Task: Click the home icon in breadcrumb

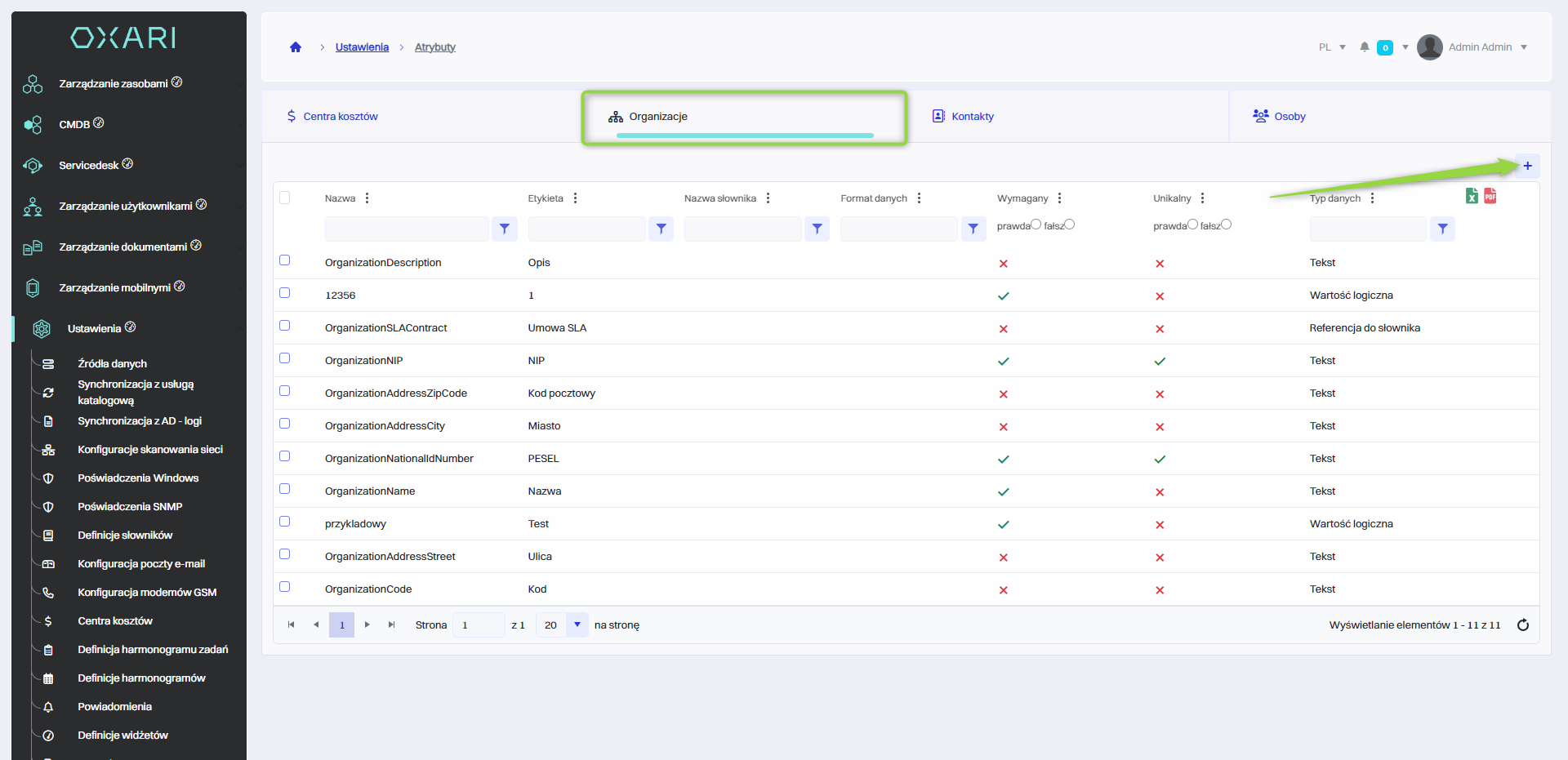Action: click(x=296, y=47)
